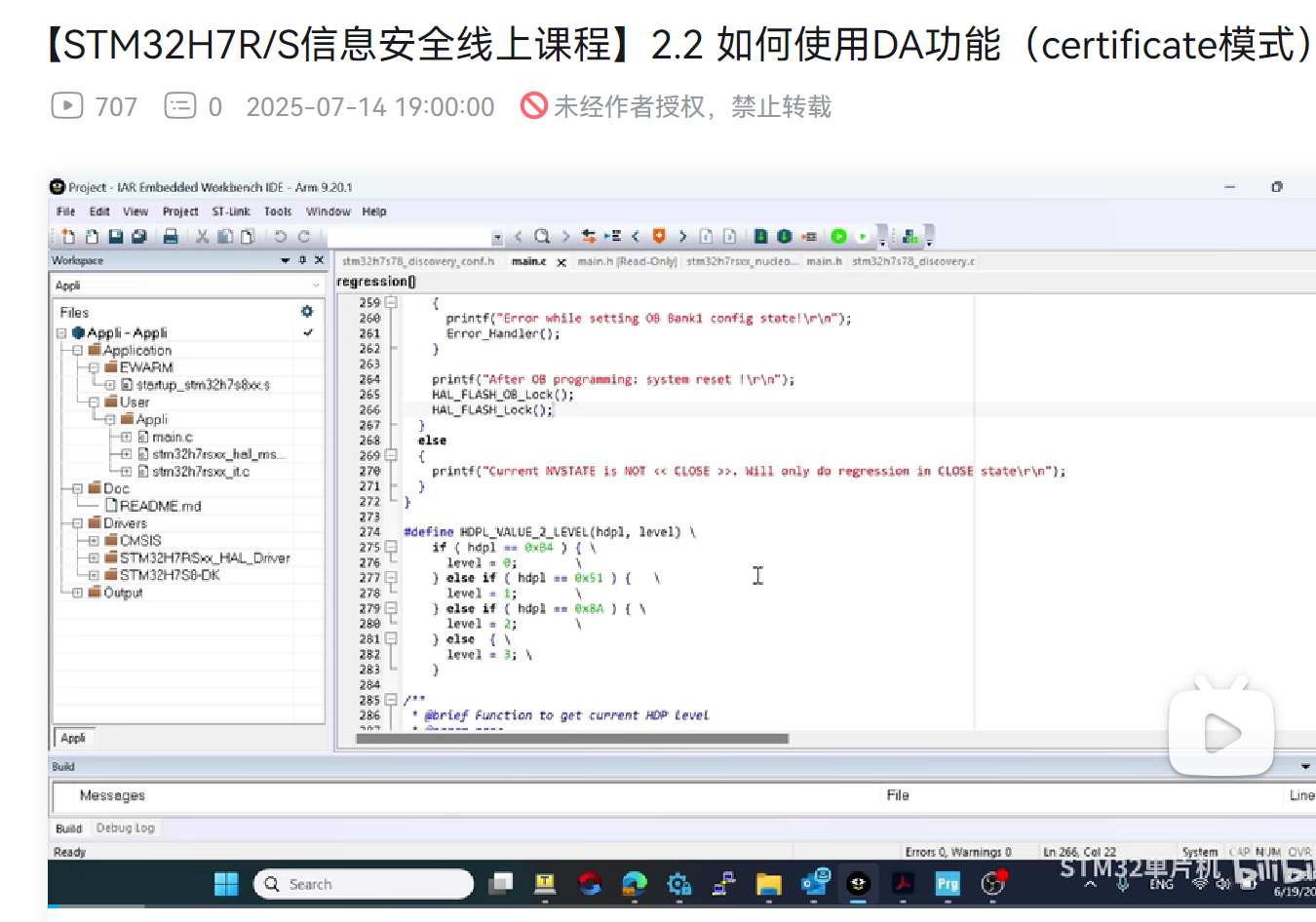
Task: Expand the Output folder node
Action: [77, 593]
